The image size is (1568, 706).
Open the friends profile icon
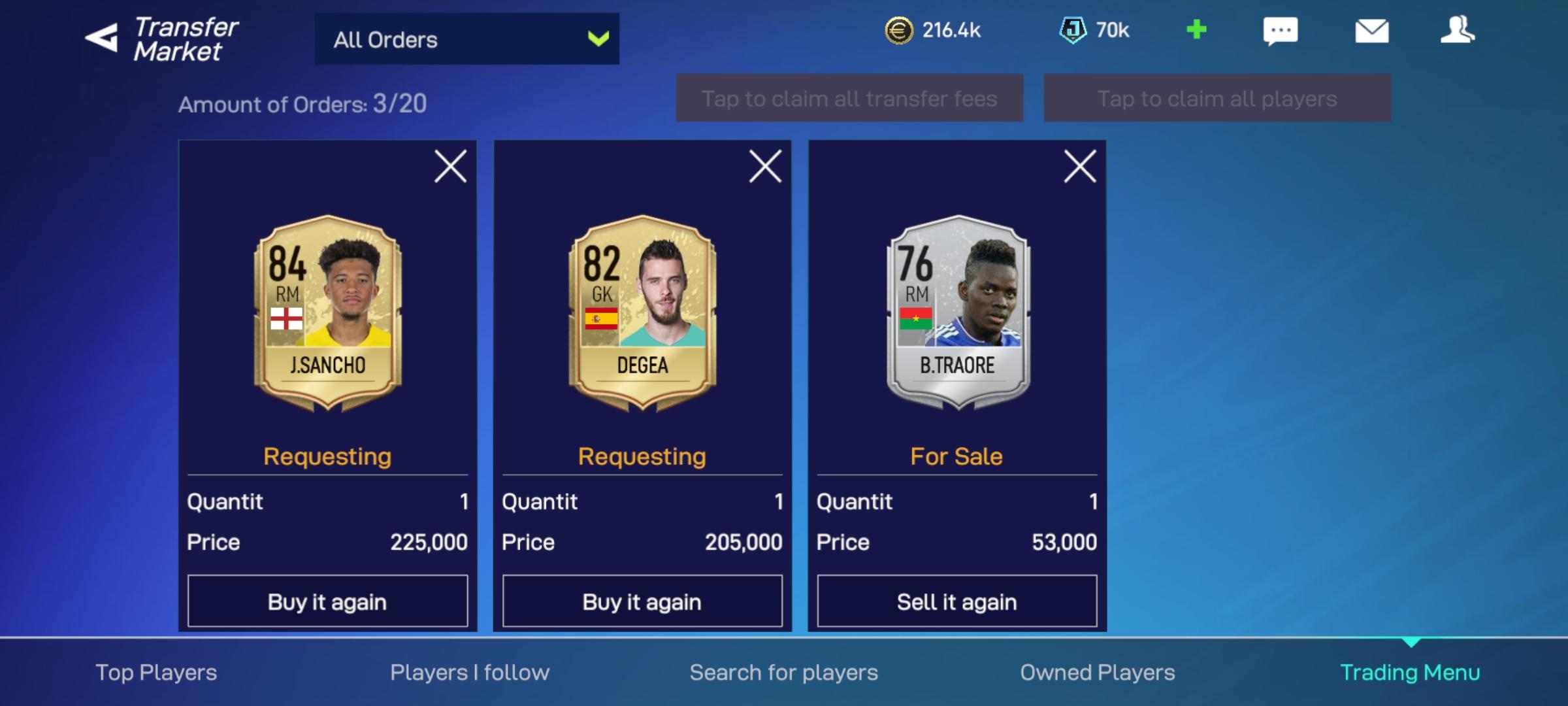(x=1458, y=30)
